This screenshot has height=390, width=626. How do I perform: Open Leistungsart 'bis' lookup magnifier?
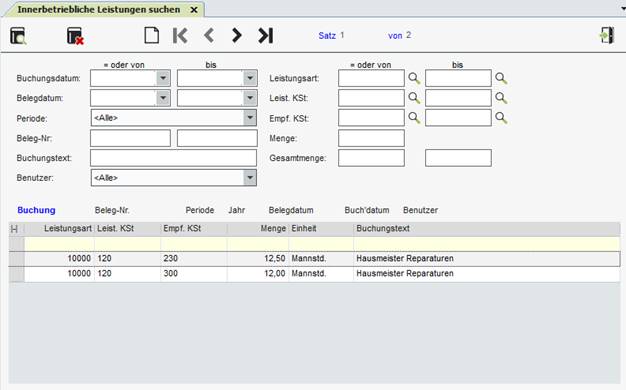point(501,78)
